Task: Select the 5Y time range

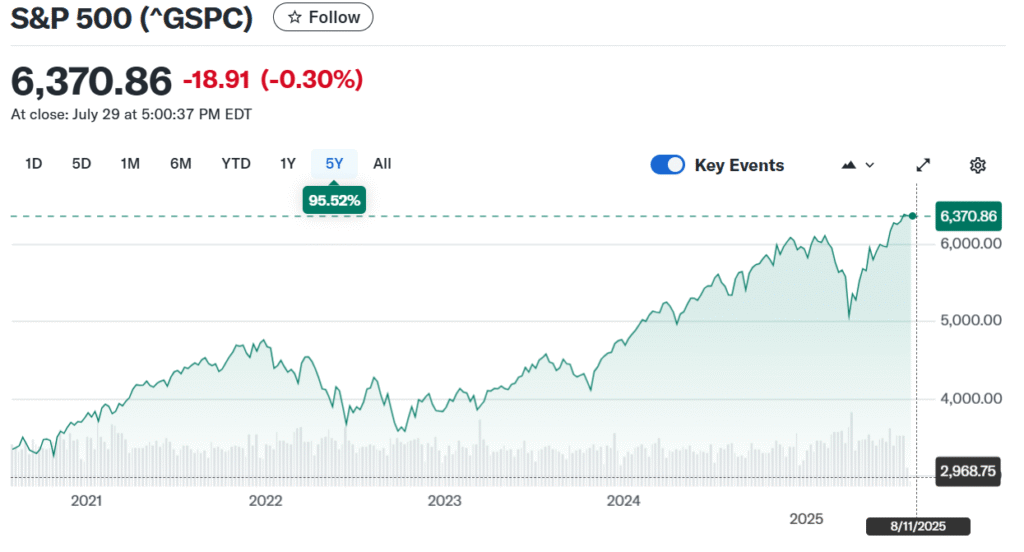Action: coord(334,164)
